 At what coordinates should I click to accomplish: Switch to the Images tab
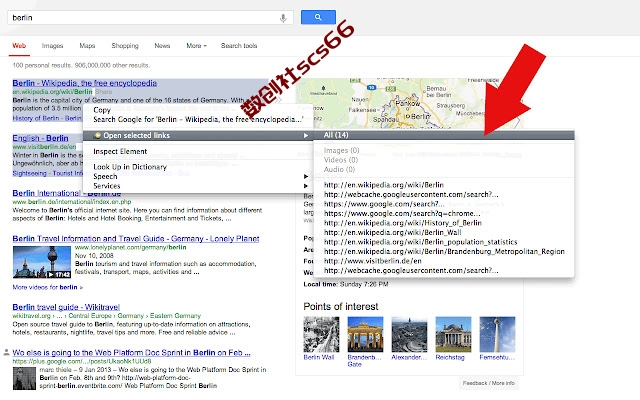pos(52,46)
